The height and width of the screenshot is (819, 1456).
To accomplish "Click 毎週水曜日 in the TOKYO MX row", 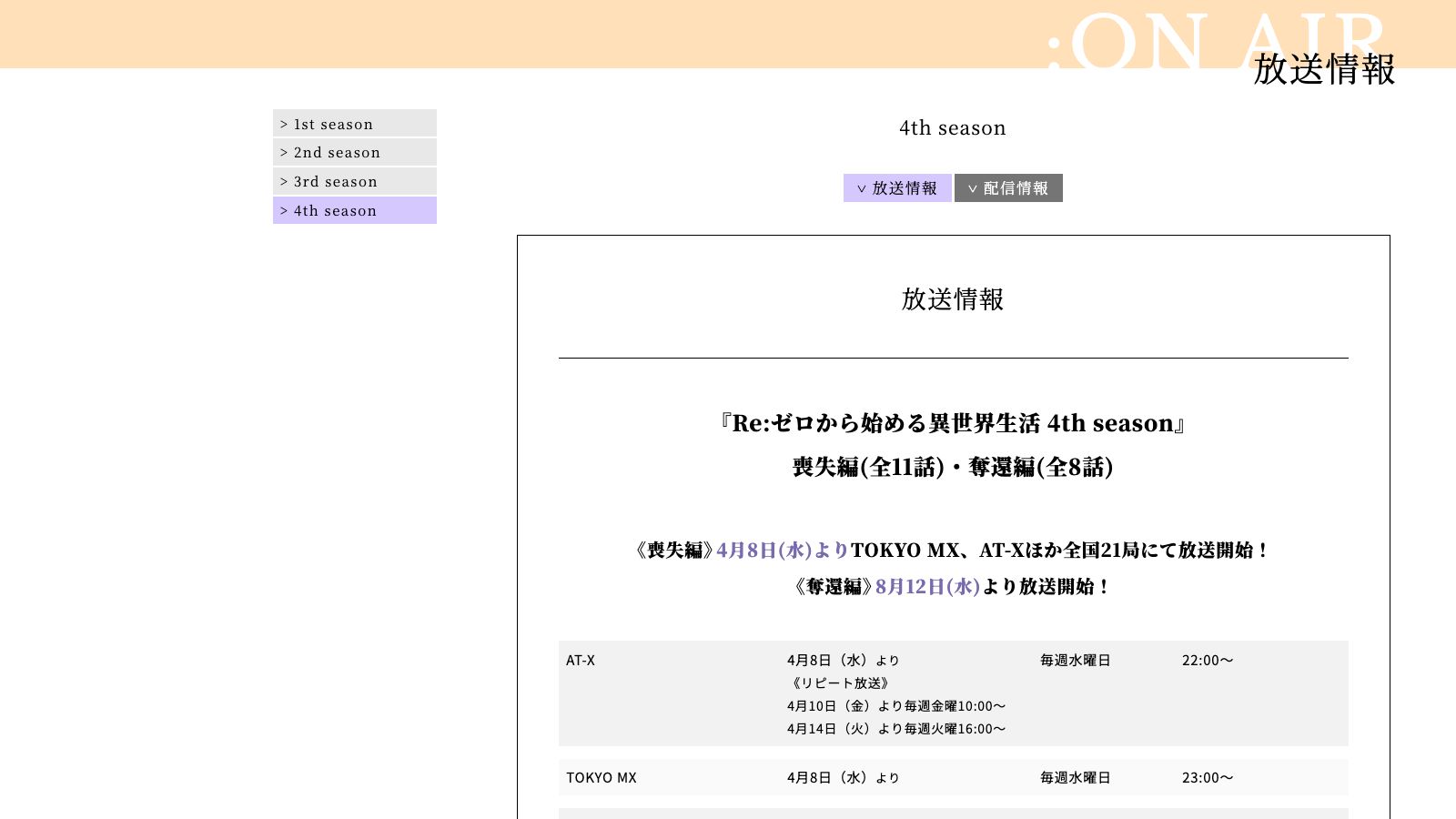I will [1076, 778].
